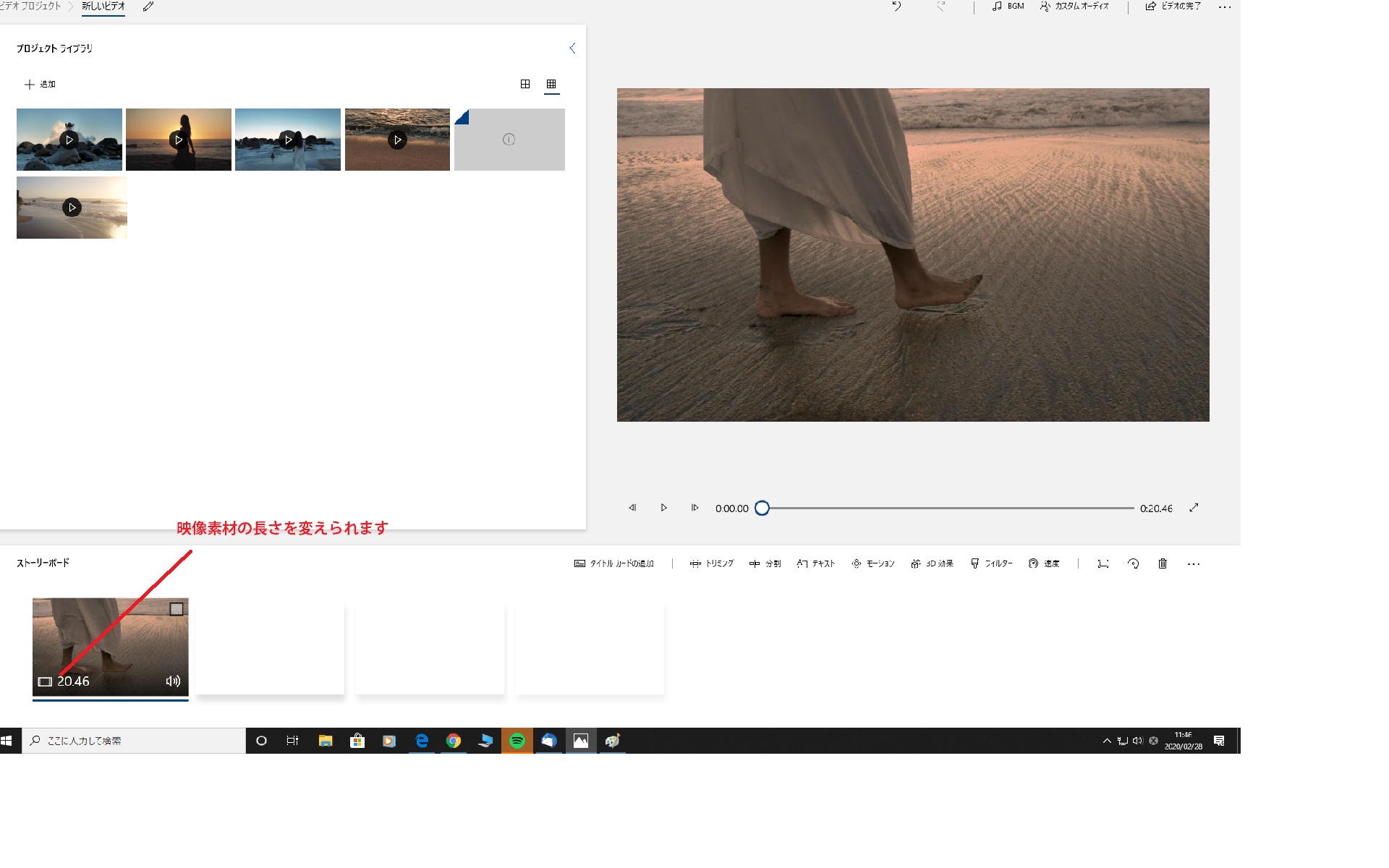Open 3D 効果 effects
The width and height of the screenshot is (1389, 868).
[x=932, y=563]
